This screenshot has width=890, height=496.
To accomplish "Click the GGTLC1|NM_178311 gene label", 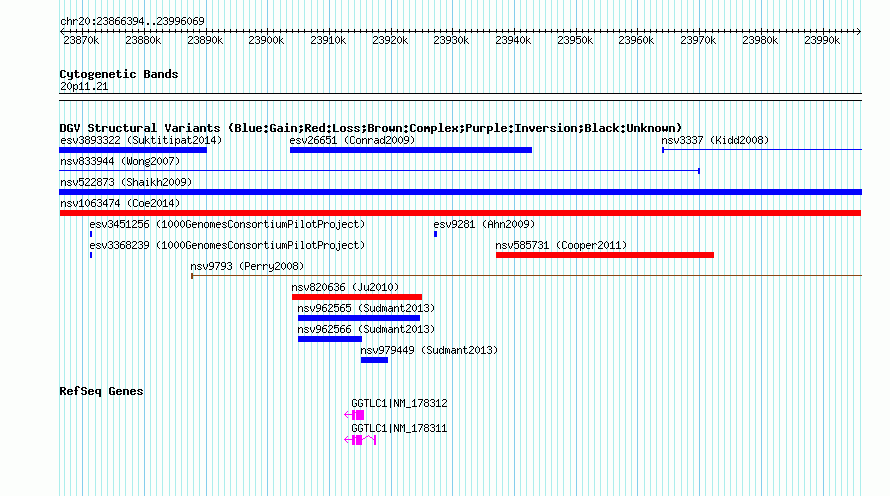I will click(x=399, y=428).
